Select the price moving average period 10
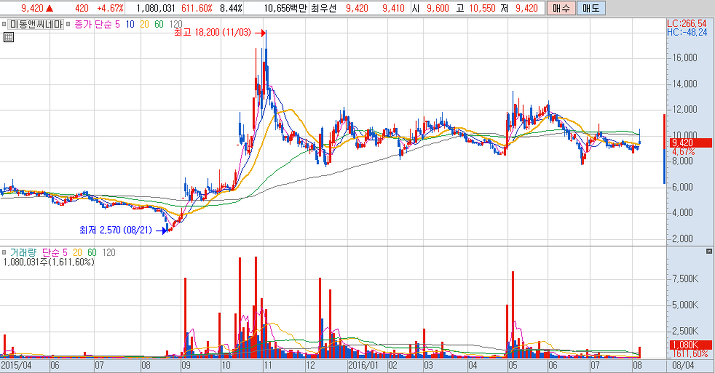 [x=130, y=24]
